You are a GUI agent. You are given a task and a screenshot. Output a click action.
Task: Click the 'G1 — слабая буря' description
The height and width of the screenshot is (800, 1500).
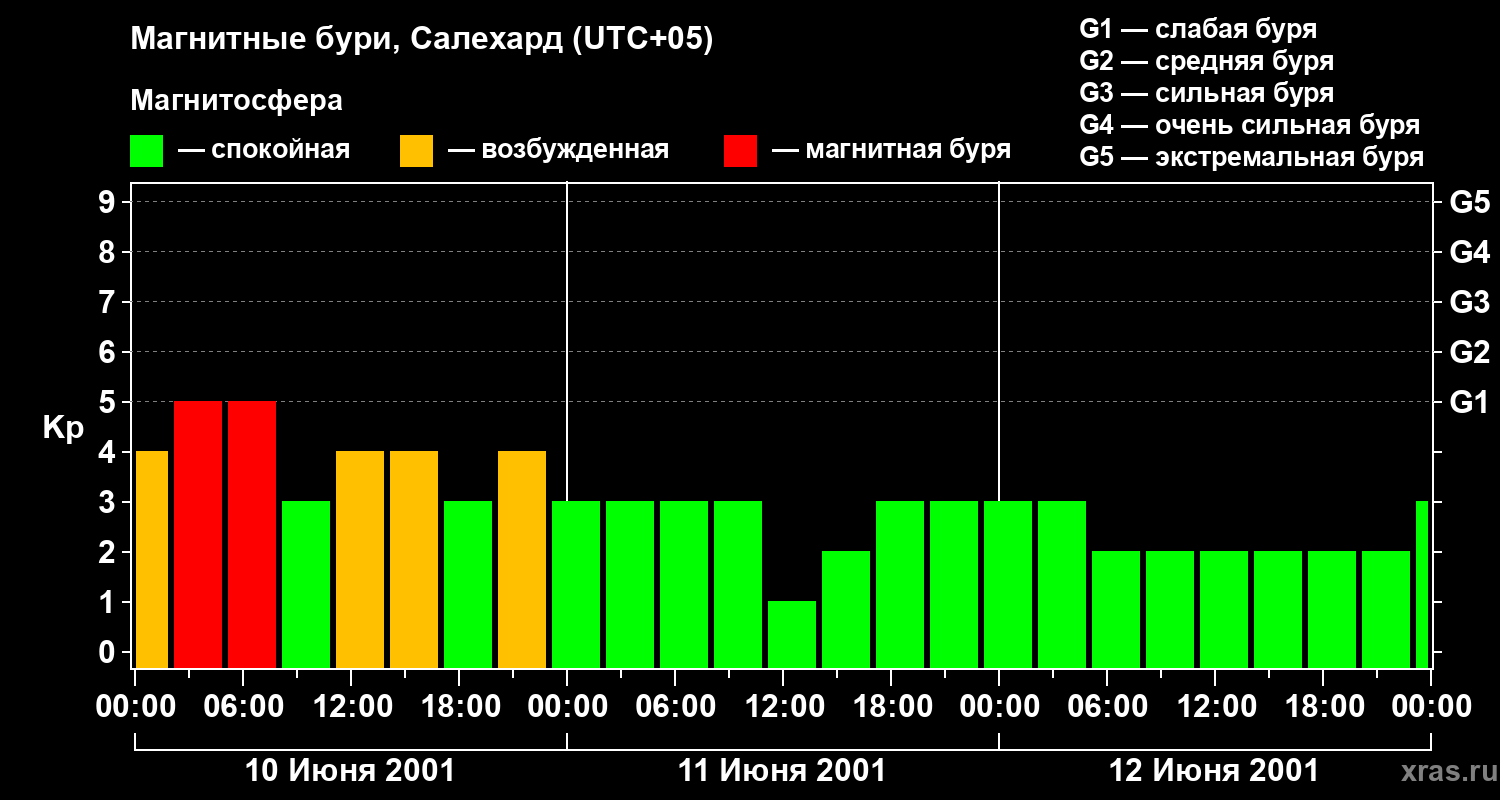point(1198,29)
